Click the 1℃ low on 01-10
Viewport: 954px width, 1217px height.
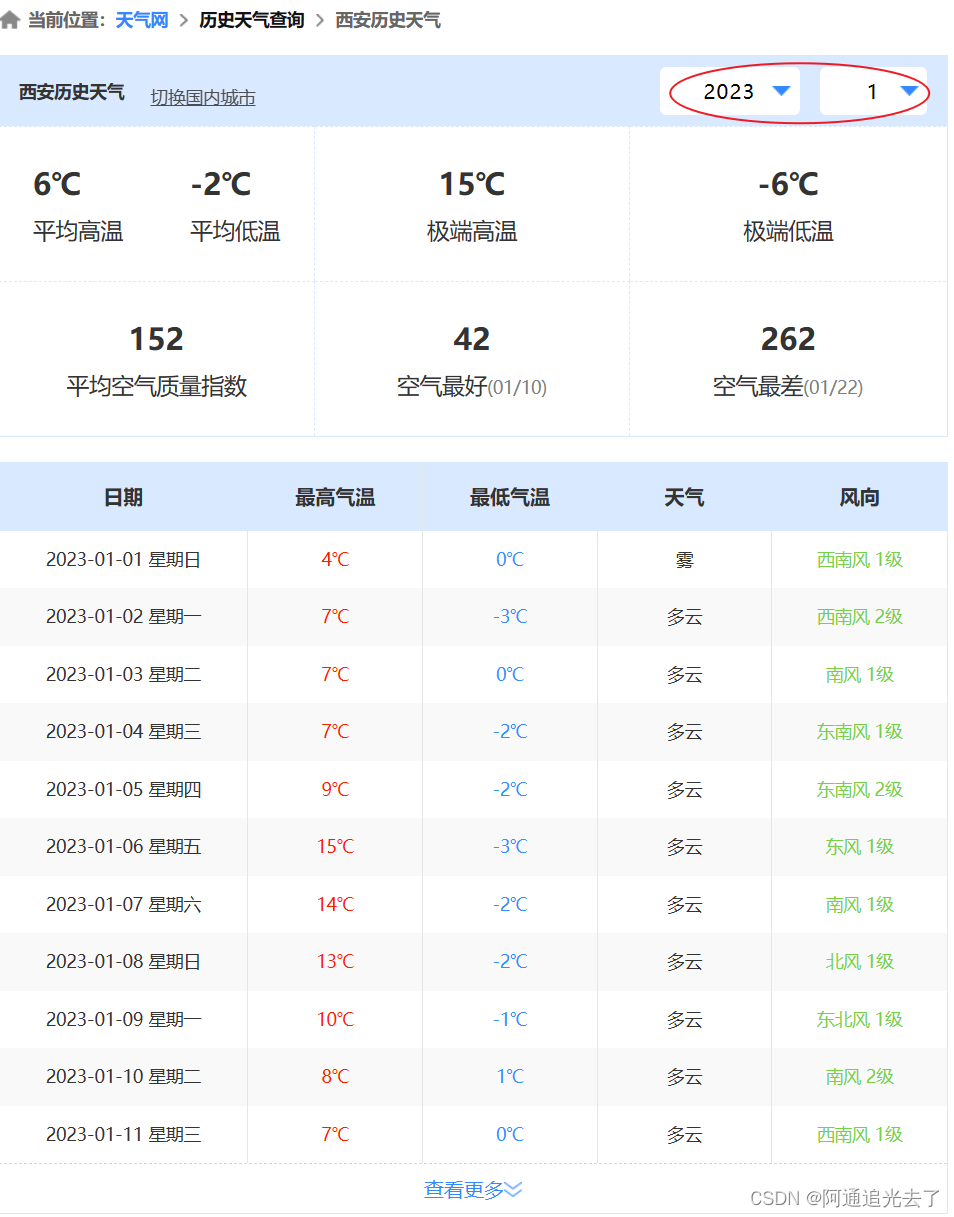pyautogui.click(x=510, y=1077)
